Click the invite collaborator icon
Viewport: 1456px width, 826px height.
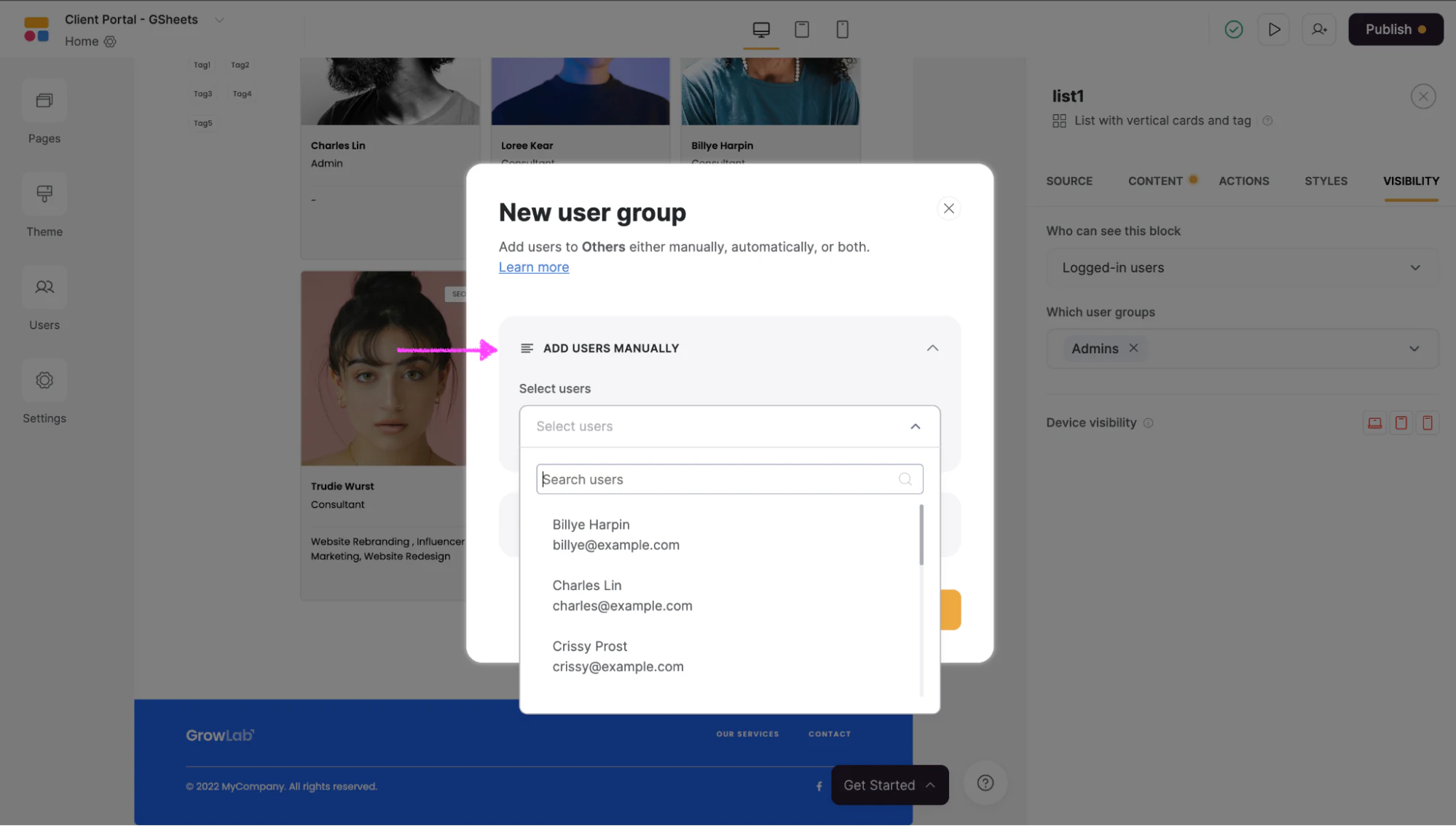tap(1319, 30)
